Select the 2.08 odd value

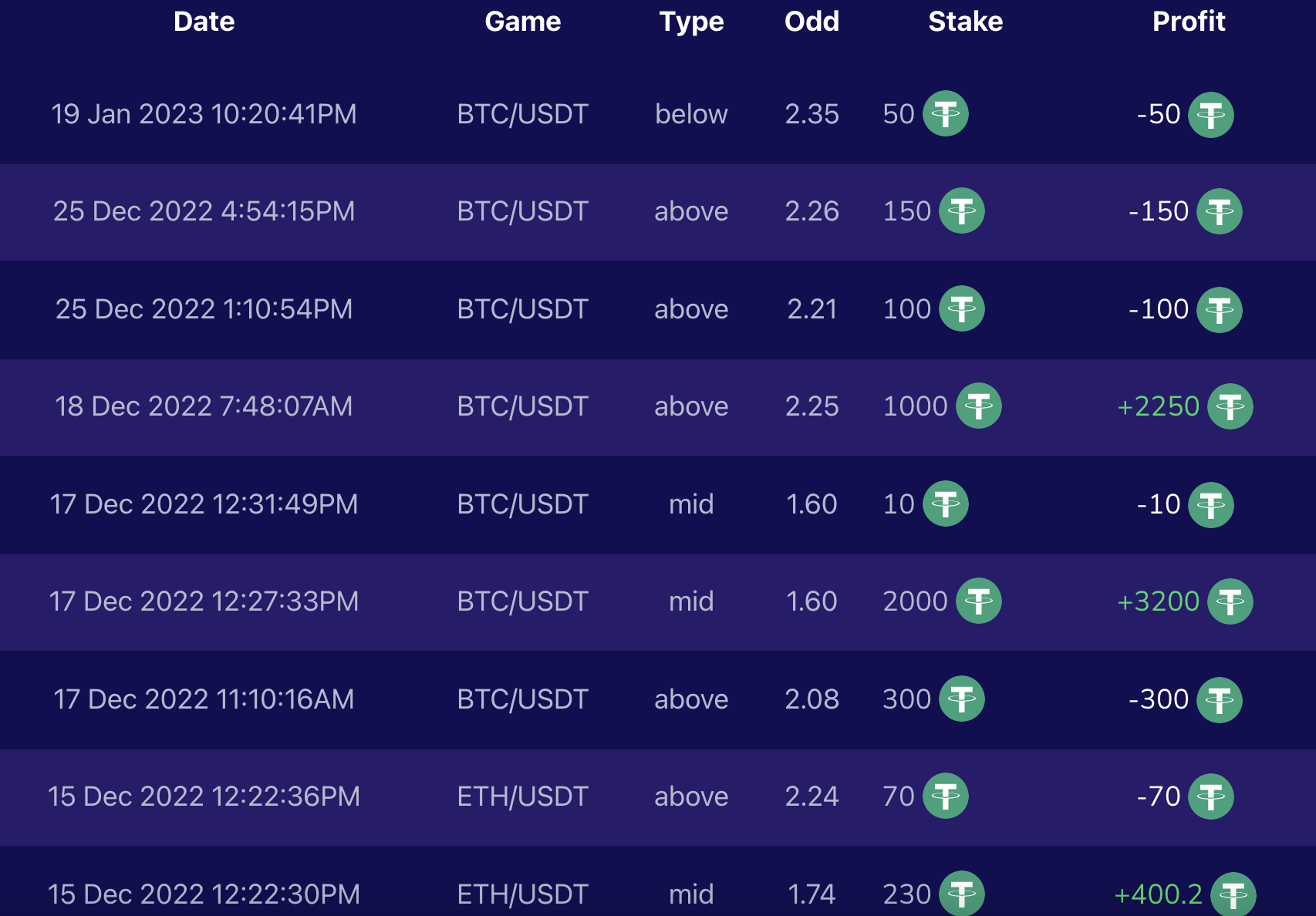tap(812, 699)
